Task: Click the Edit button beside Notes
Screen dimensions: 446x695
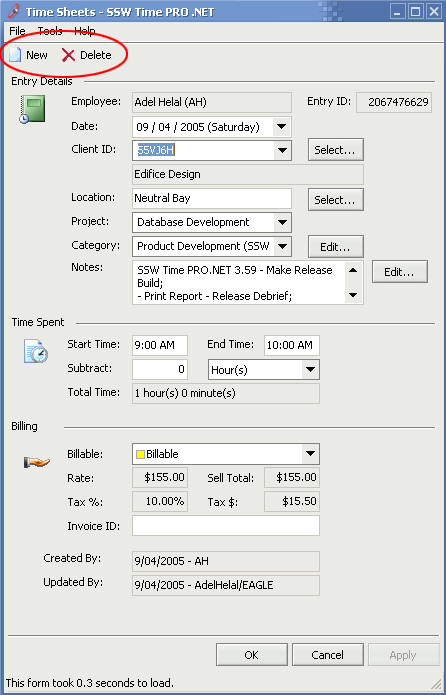Action: click(x=399, y=272)
